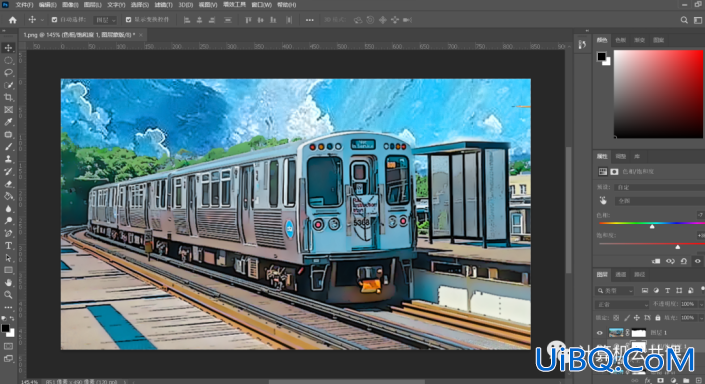The width and height of the screenshot is (705, 384).
Task: Toggle Show Transform Controls checkbox
Action: [129, 20]
